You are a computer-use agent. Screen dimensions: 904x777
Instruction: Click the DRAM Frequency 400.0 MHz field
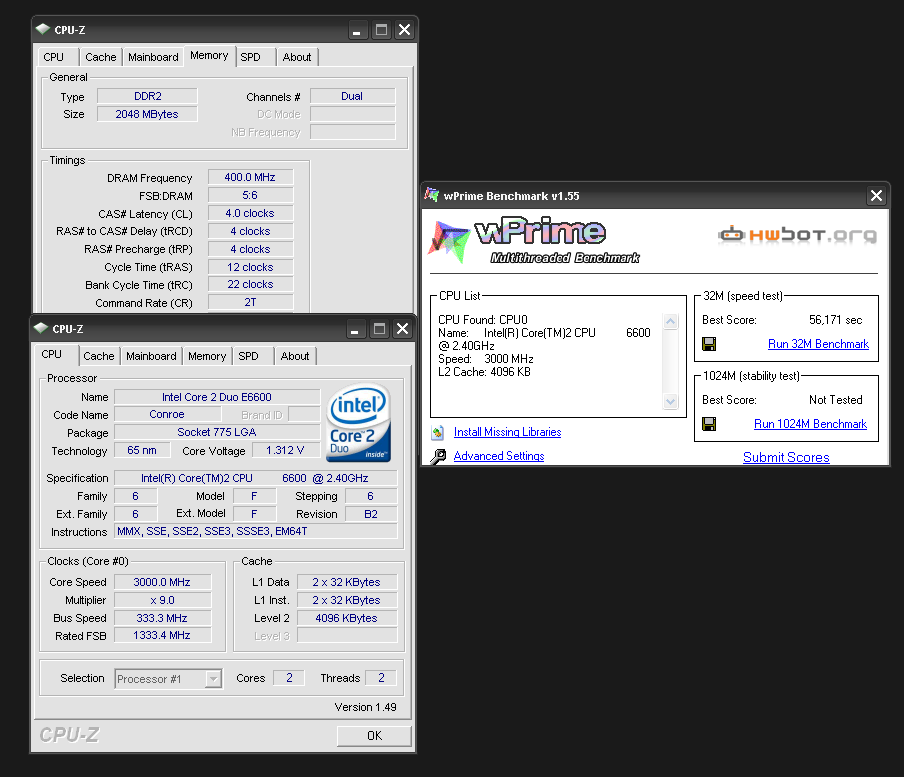250,178
